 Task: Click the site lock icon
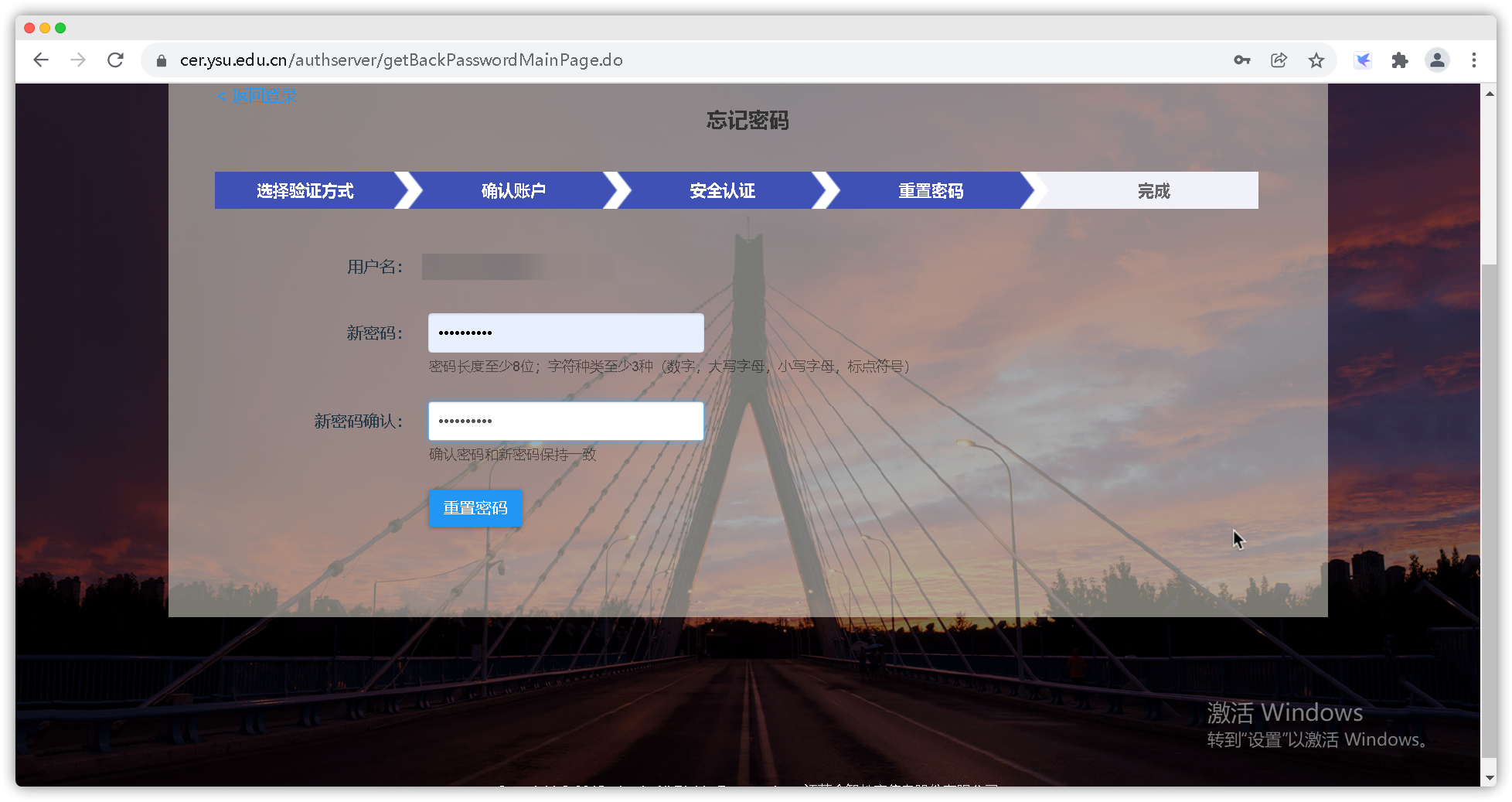162,60
